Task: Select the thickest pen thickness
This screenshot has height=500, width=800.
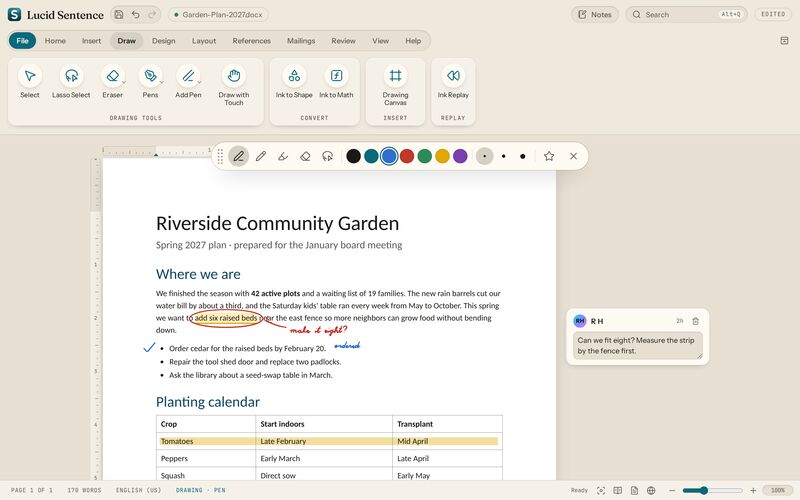Action: [x=522, y=156]
